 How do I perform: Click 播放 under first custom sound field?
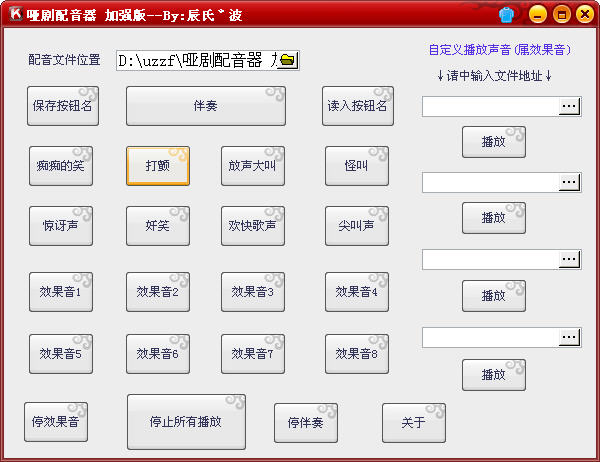click(x=494, y=142)
